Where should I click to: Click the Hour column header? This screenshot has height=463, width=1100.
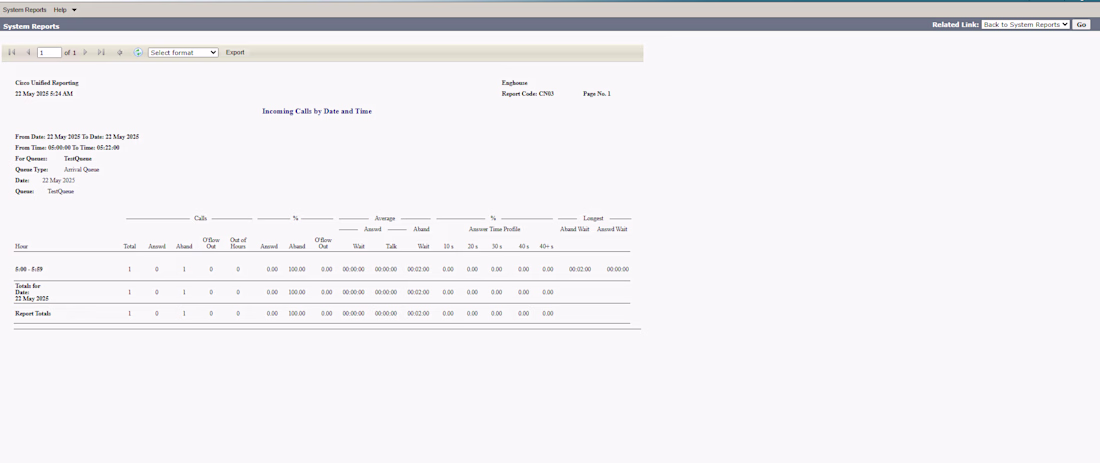(x=22, y=247)
